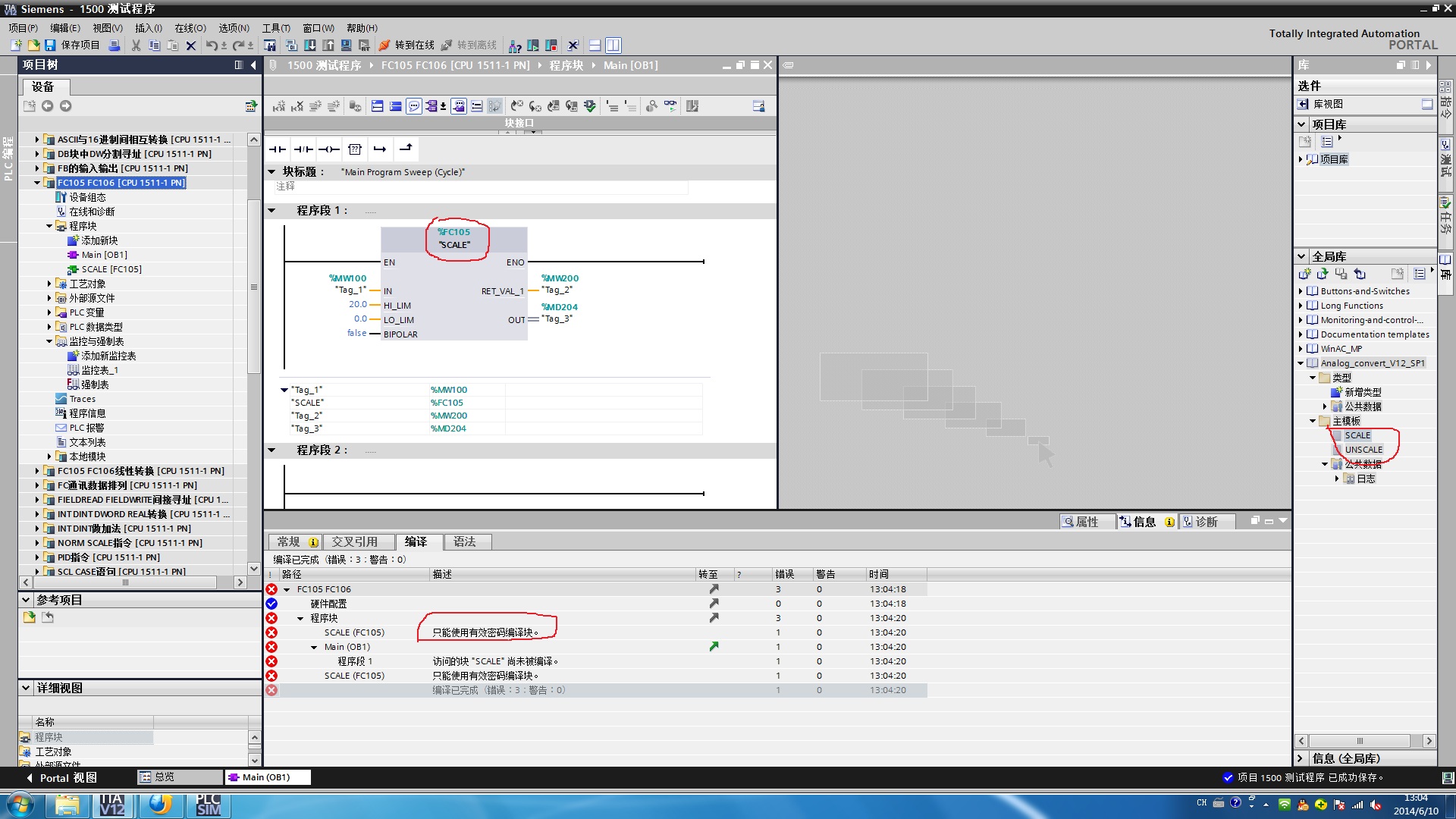Screen dimensions: 1456x819
Task: Click the project tree horizontal scrollbar
Action: [x=125, y=582]
